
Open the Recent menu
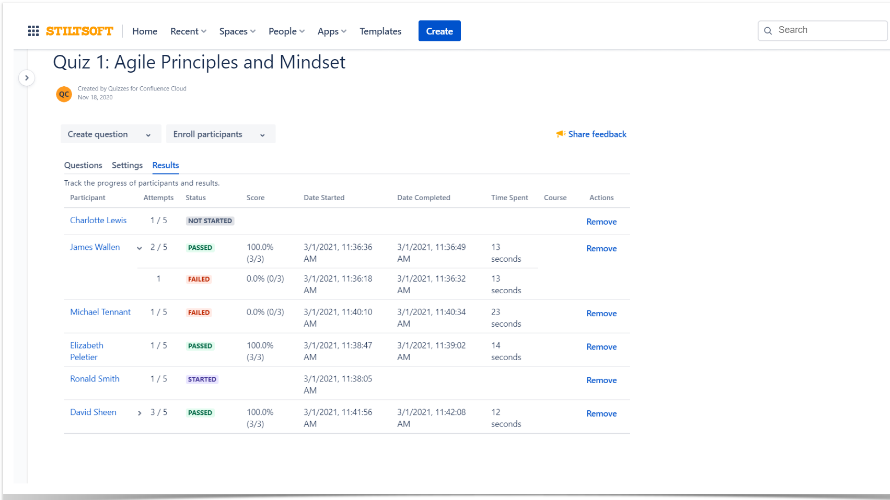pyautogui.click(x=188, y=32)
